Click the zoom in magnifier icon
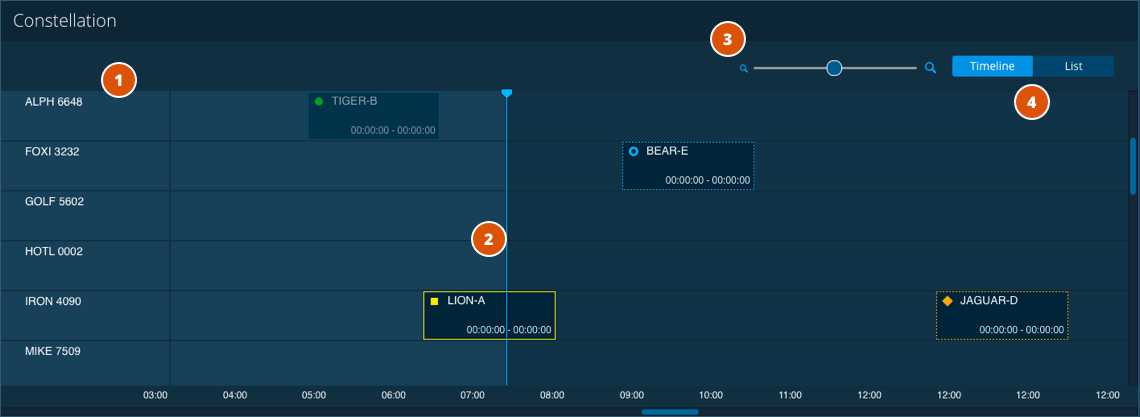 pyautogui.click(x=930, y=68)
